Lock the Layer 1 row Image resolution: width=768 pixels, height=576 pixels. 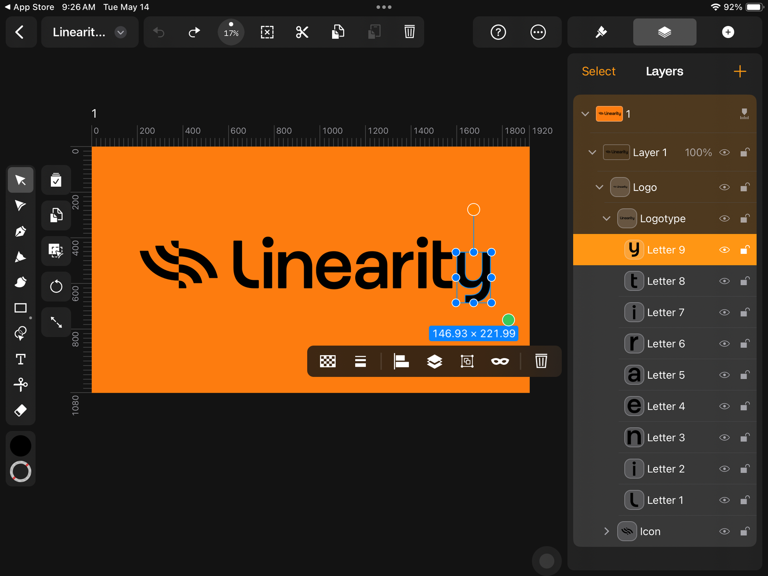(x=744, y=152)
